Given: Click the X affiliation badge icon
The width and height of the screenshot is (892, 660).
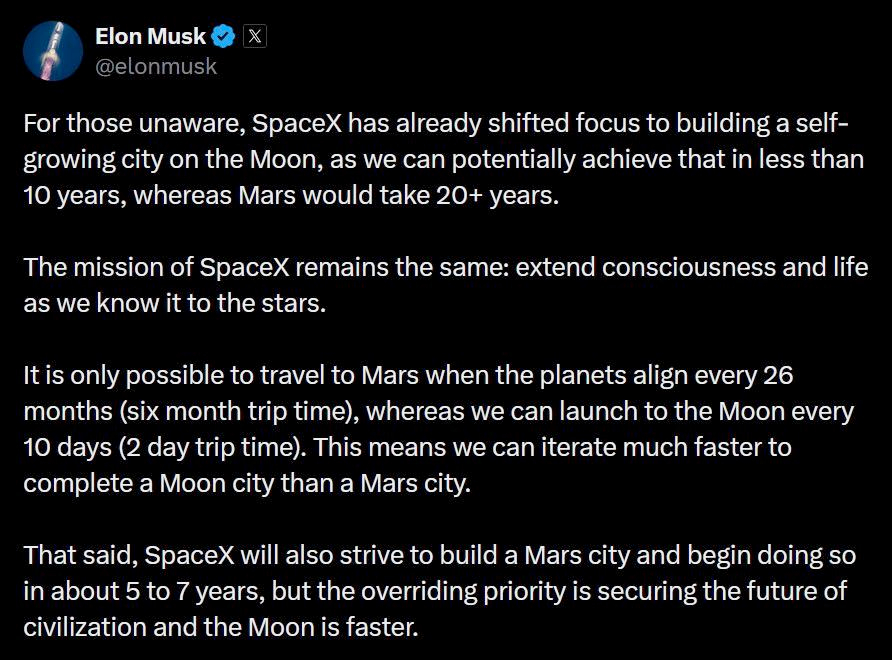Looking at the screenshot, I should click(255, 37).
